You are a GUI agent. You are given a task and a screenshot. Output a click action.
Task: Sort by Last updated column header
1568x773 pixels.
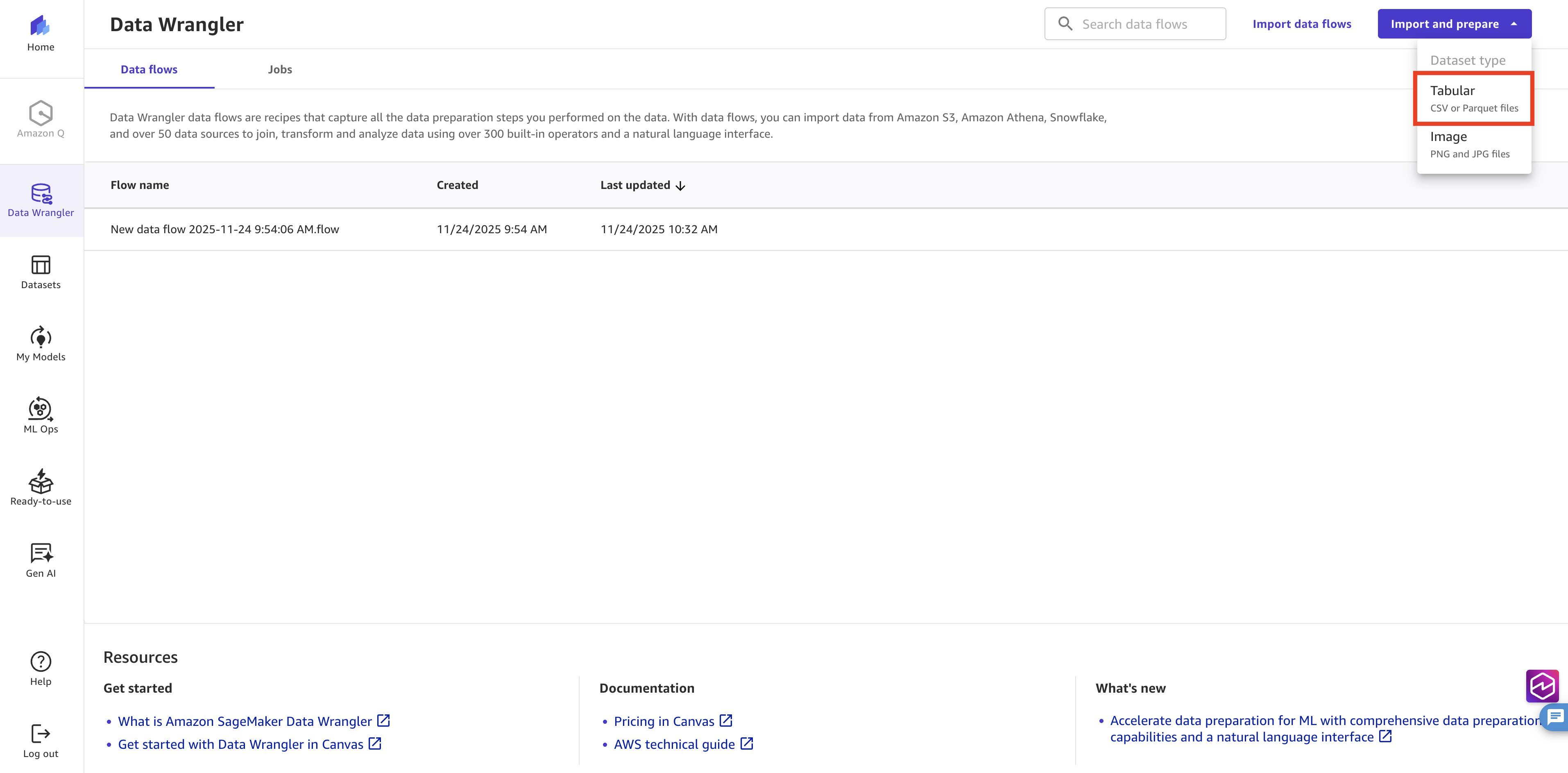tap(635, 185)
